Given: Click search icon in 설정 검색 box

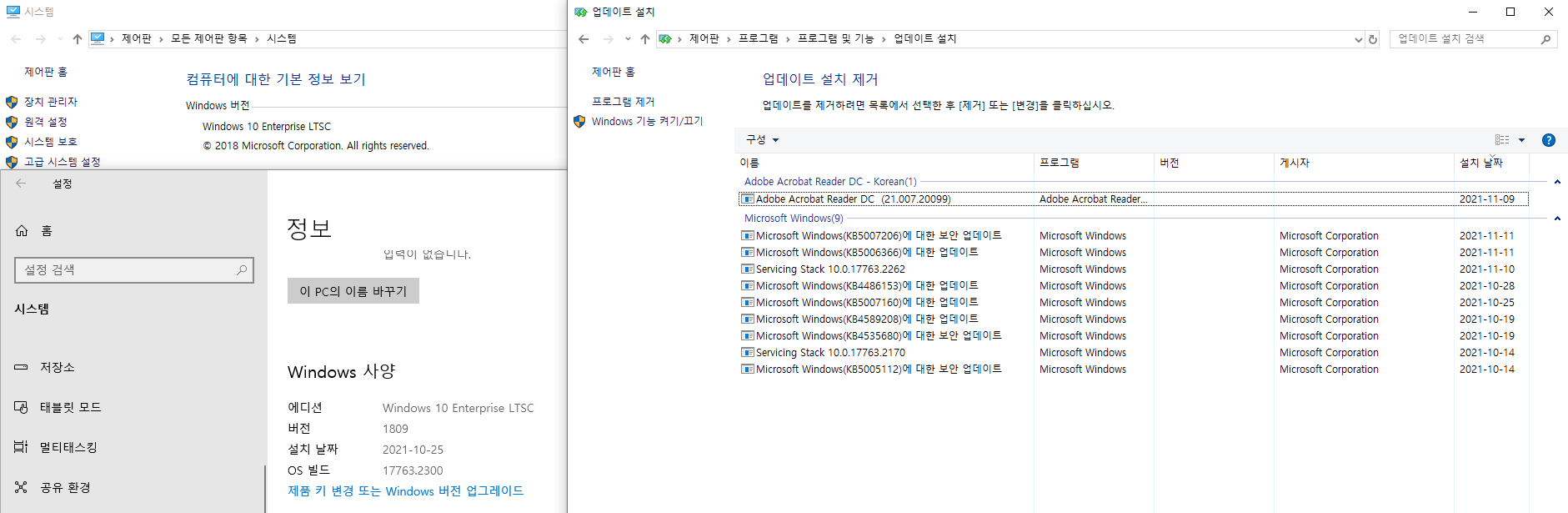Looking at the screenshot, I should (x=242, y=270).
